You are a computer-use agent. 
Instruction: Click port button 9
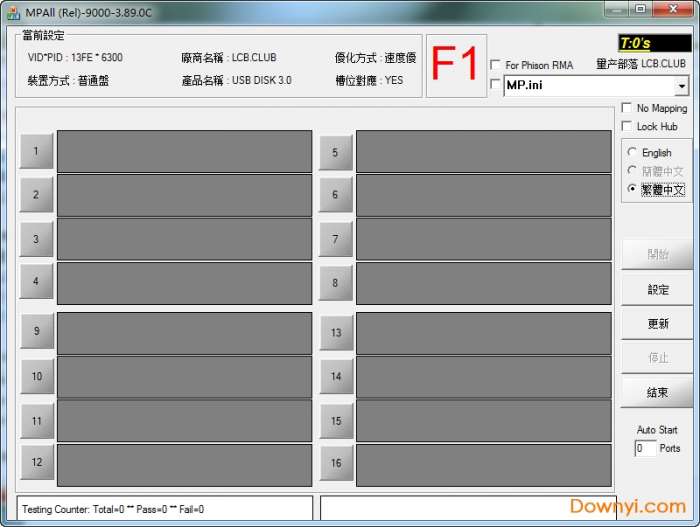37,331
